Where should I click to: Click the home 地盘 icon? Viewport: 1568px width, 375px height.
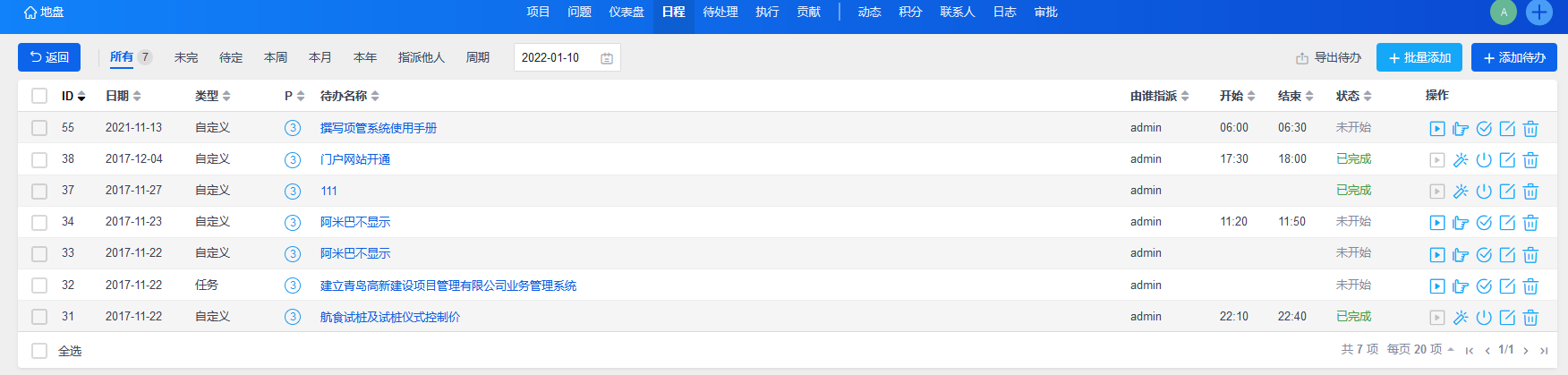(31, 13)
